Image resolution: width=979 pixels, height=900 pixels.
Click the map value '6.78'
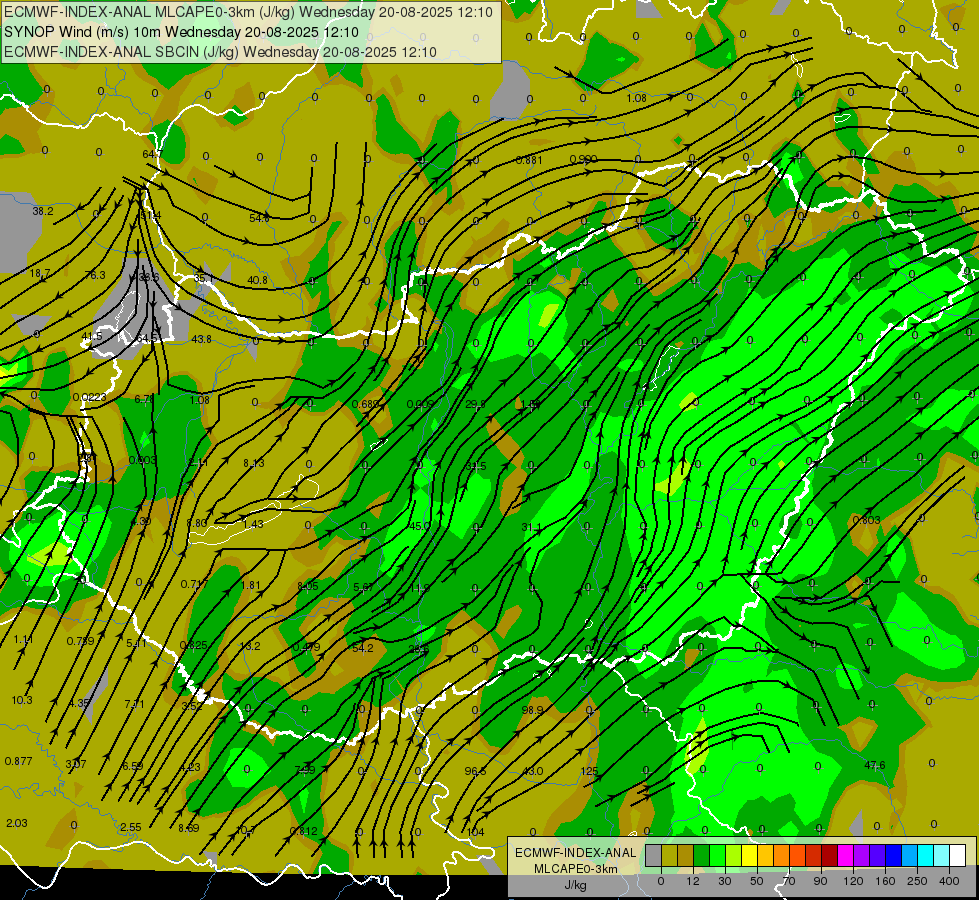pos(144,399)
